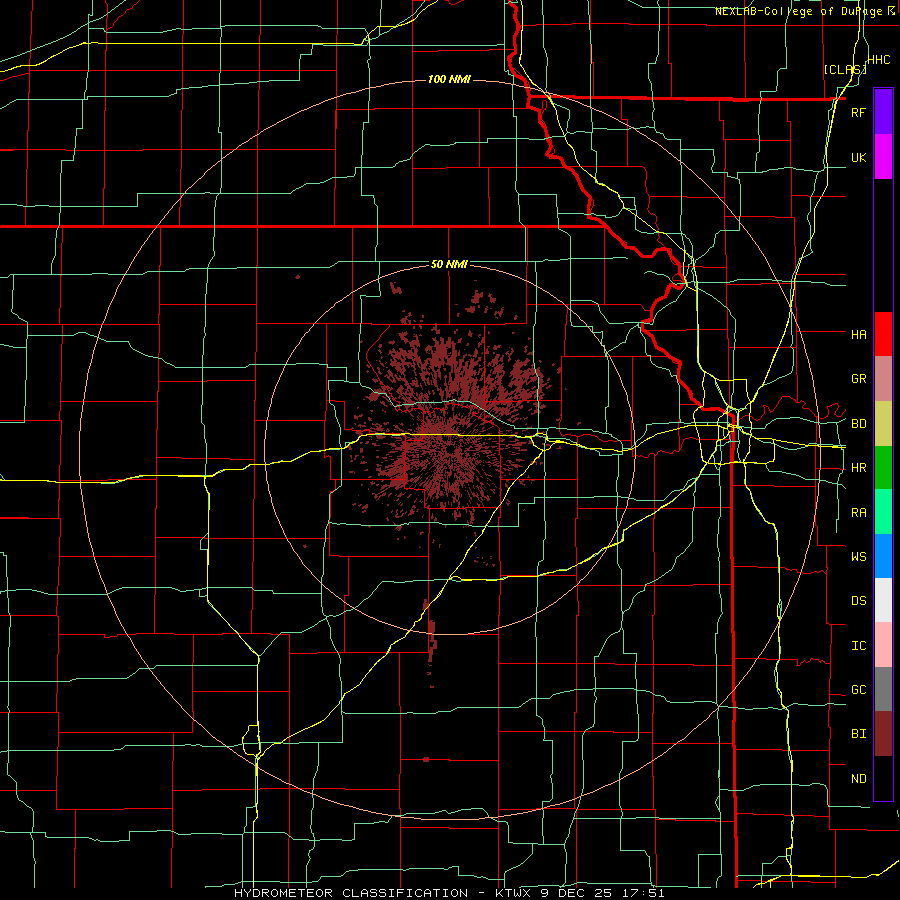Image resolution: width=900 pixels, height=900 pixels.
Task: Click the brown BI legend swatch
Action: [x=883, y=734]
